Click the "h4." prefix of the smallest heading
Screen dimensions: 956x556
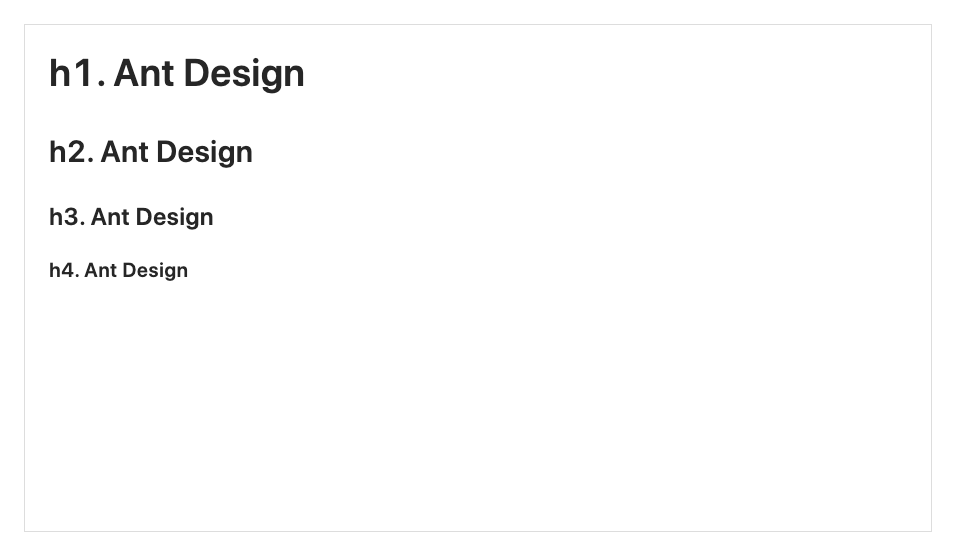(63, 270)
